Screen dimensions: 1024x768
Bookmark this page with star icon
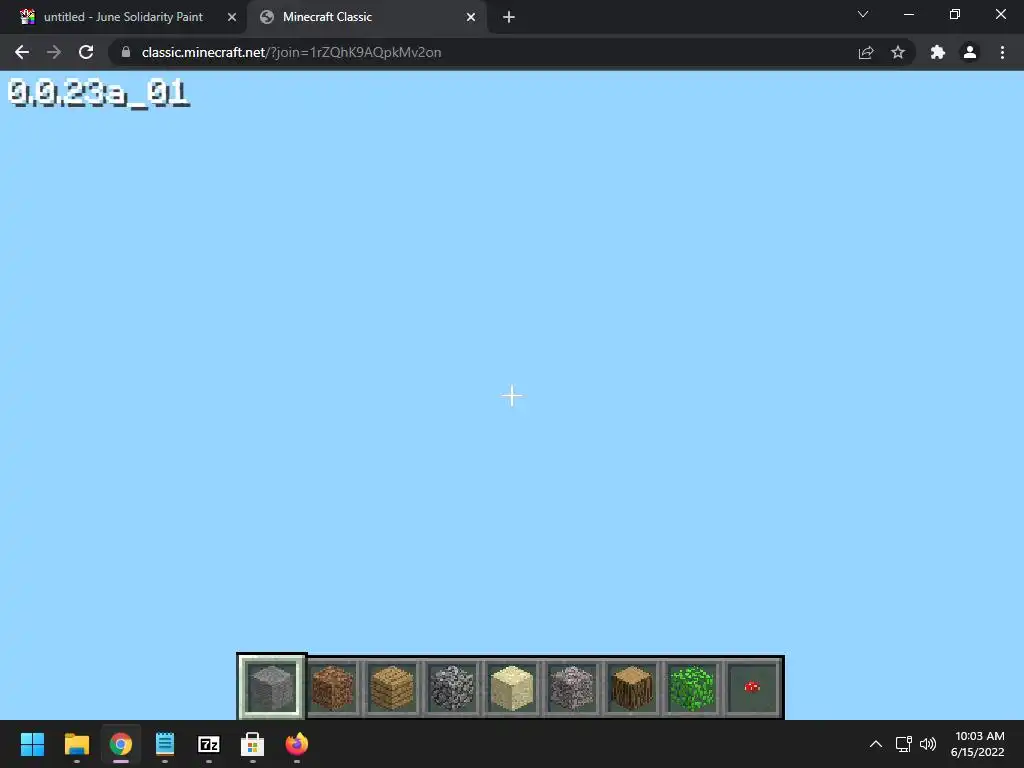(x=898, y=52)
